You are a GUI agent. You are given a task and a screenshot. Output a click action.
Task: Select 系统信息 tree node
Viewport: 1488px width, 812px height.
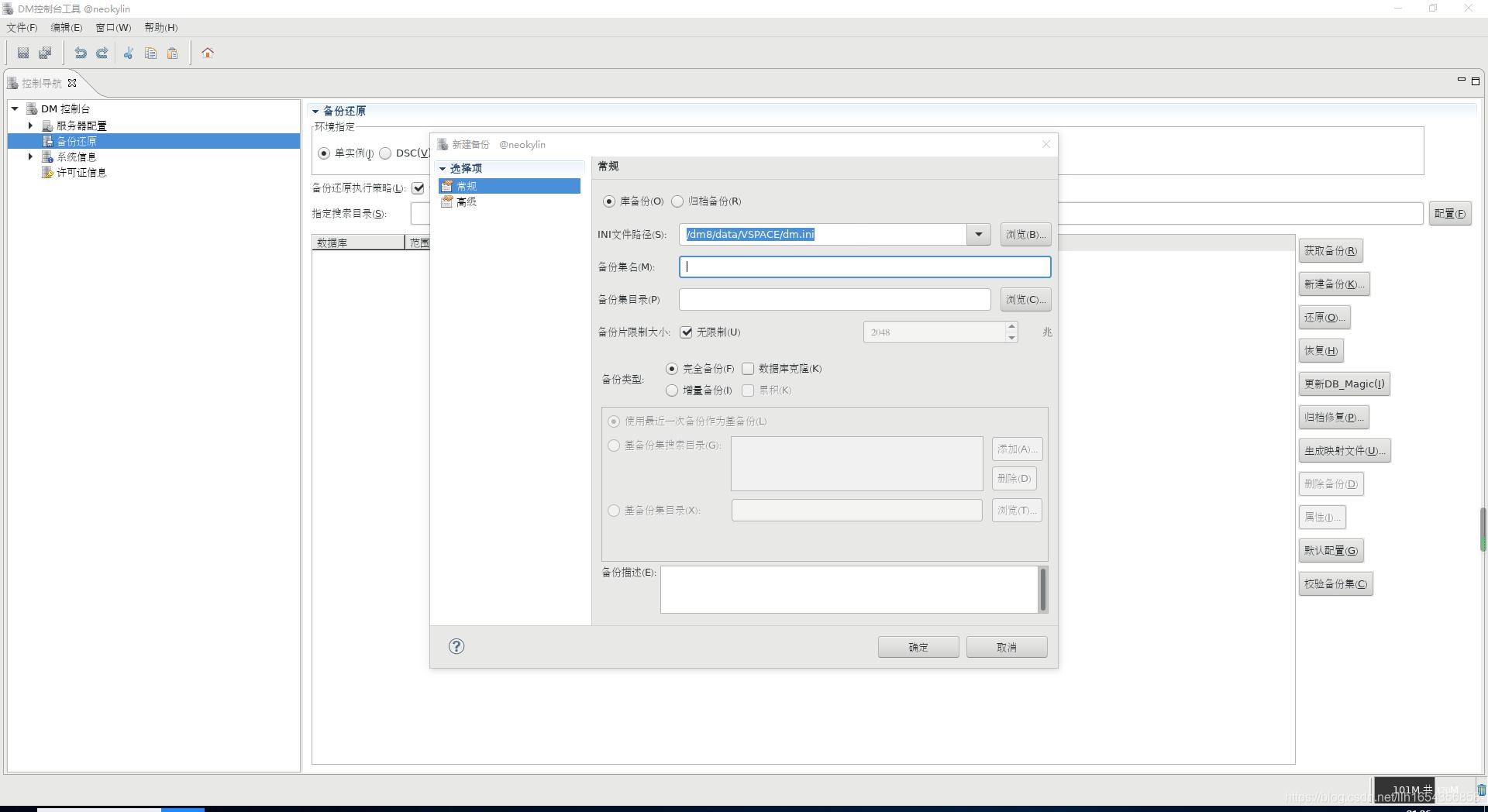point(76,157)
